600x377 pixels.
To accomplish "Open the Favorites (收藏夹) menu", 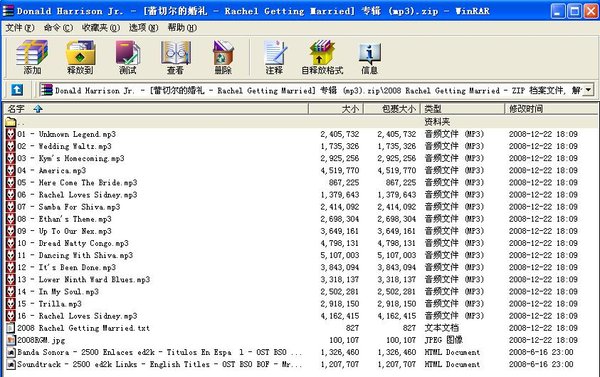I will [101, 28].
